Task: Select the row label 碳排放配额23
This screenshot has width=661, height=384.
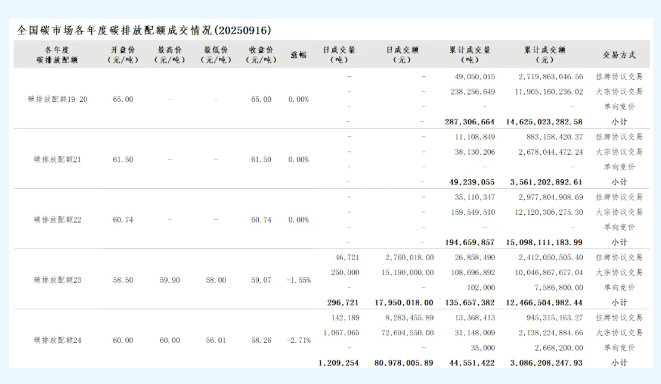Action: pyautogui.click(x=57, y=280)
